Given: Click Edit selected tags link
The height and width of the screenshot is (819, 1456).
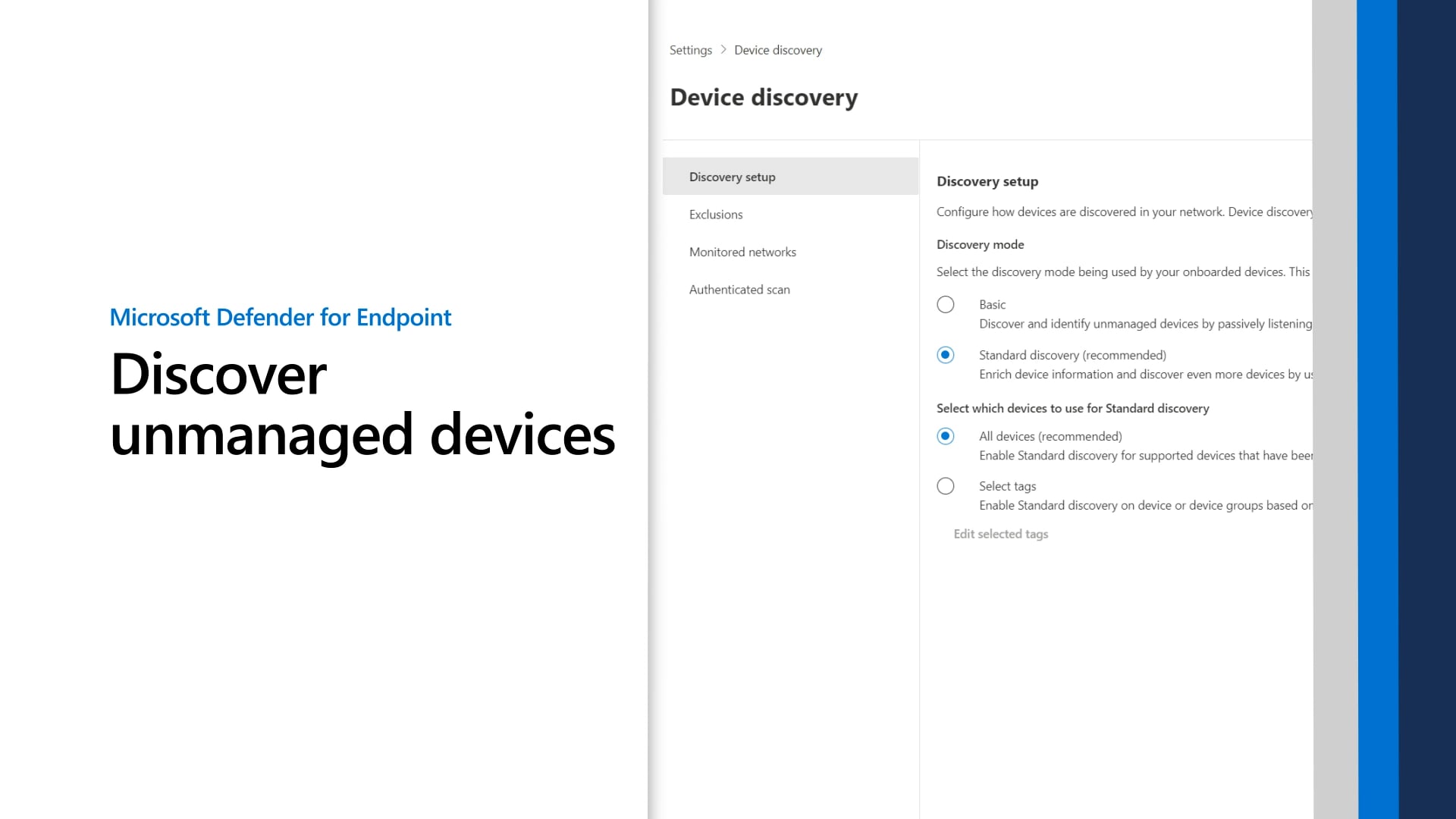Looking at the screenshot, I should (x=1000, y=534).
